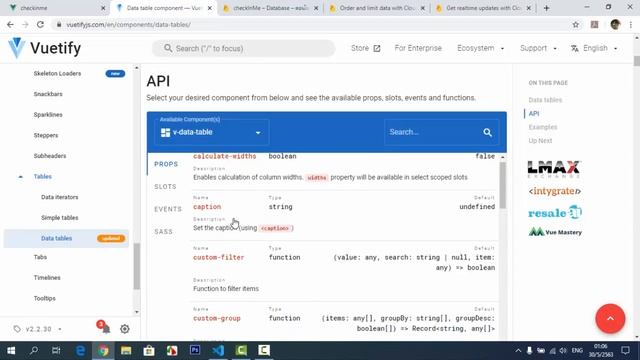Go to Timelines page
The width and height of the screenshot is (640, 360).
click(47, 278)
